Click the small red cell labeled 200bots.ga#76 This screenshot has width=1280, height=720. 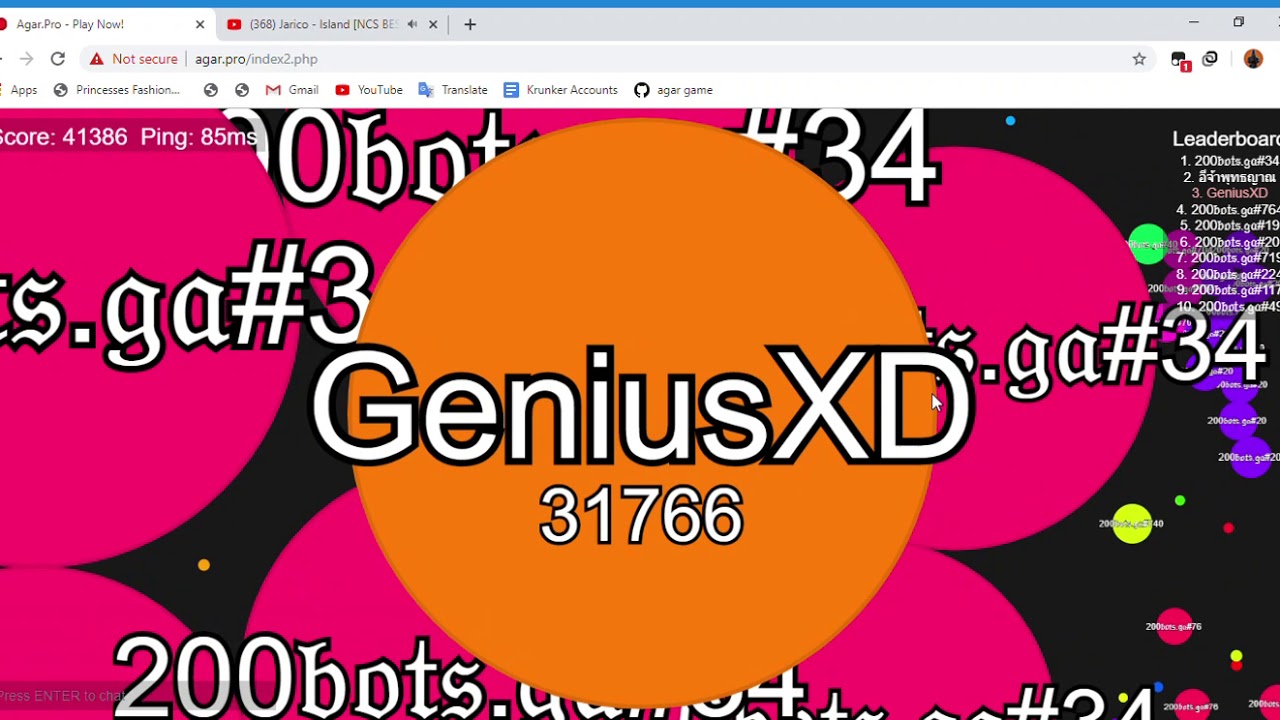pyautogui.click(x=1174, y=627)
